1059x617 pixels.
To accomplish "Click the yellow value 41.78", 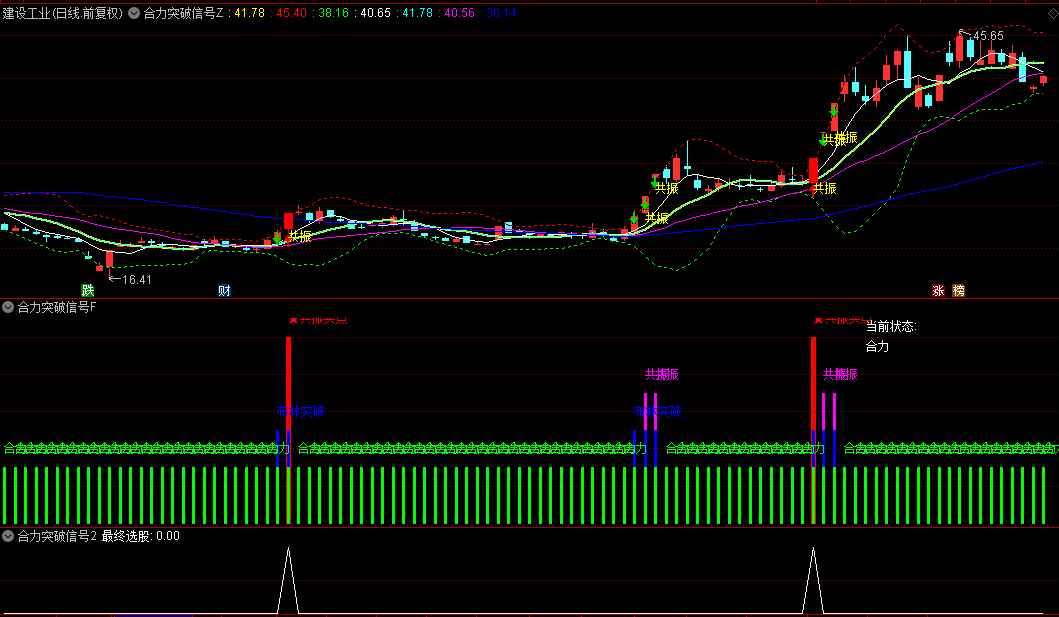I will coord(249,13).
